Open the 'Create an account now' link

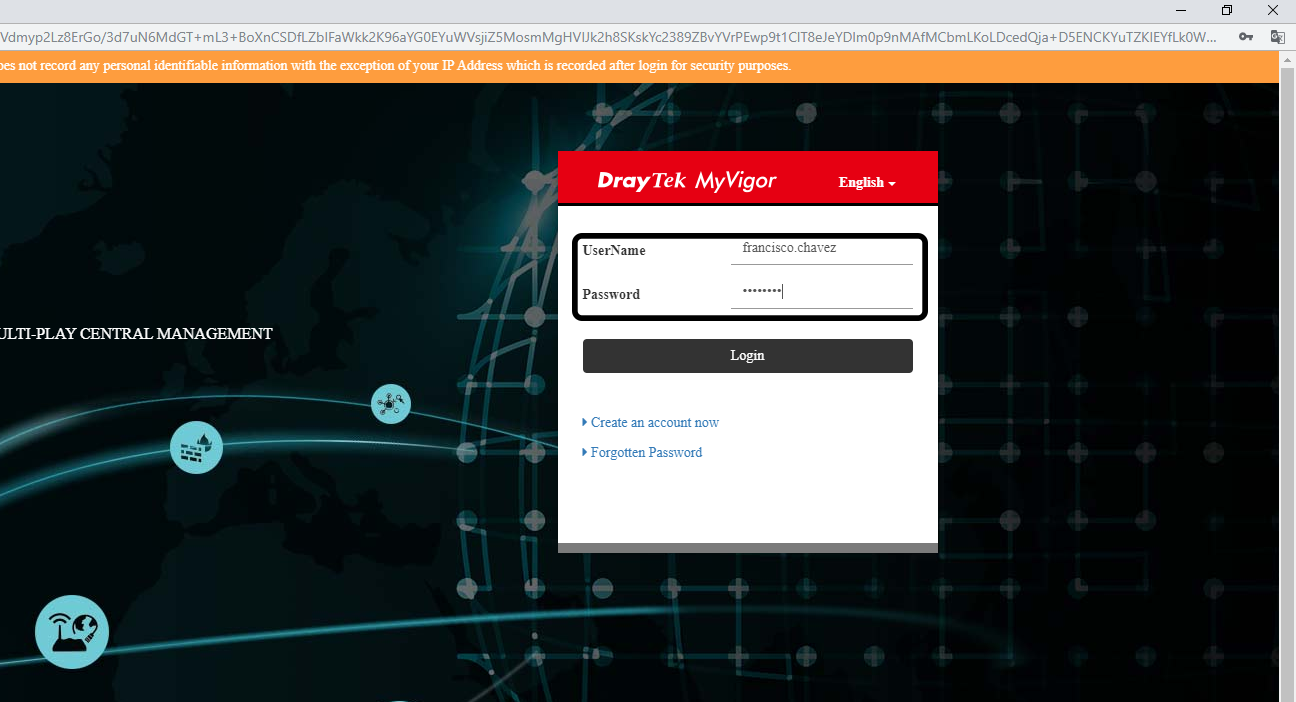tap(654, 423)
